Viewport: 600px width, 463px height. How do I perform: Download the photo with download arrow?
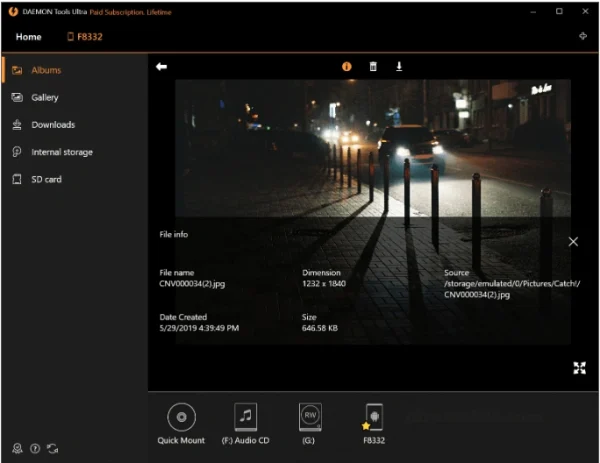pyautogui.click(x=399, y=67)
